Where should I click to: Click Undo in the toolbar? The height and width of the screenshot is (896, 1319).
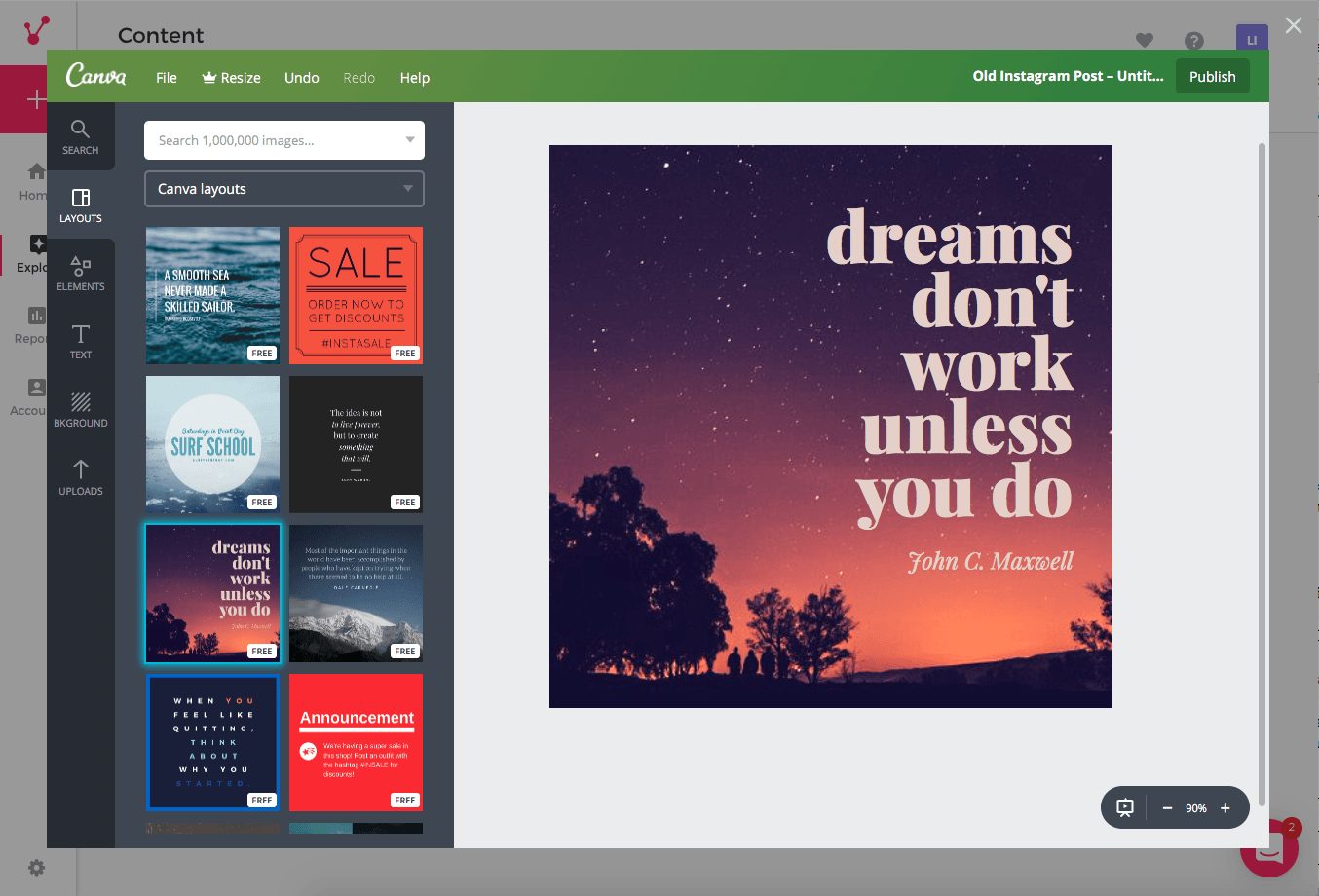click(302, 78)
